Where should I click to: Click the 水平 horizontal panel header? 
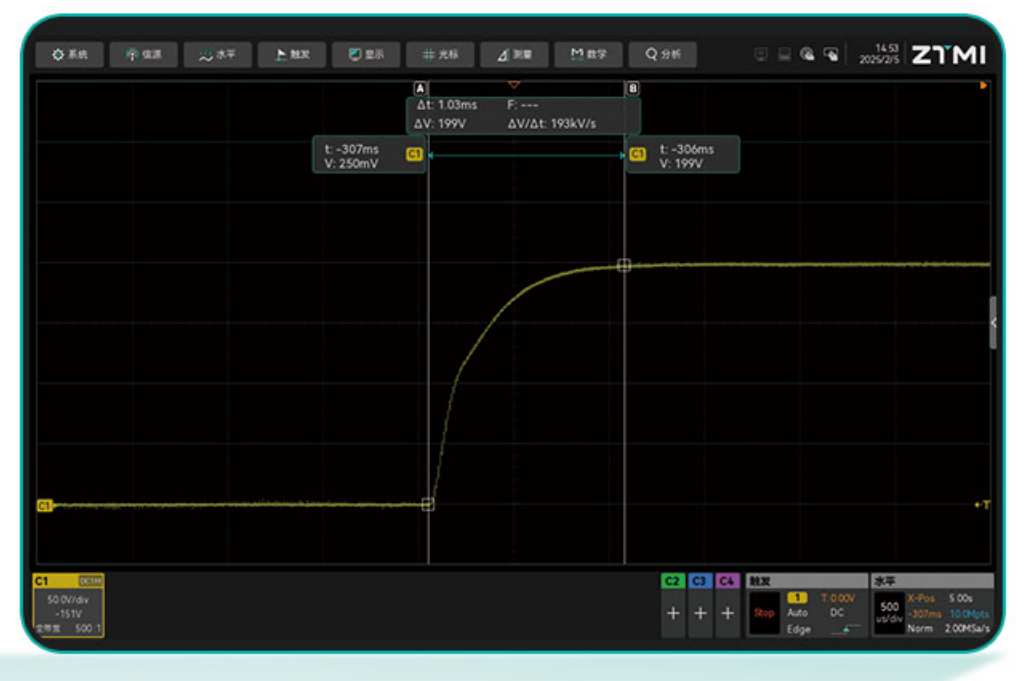tap(933, 581)
